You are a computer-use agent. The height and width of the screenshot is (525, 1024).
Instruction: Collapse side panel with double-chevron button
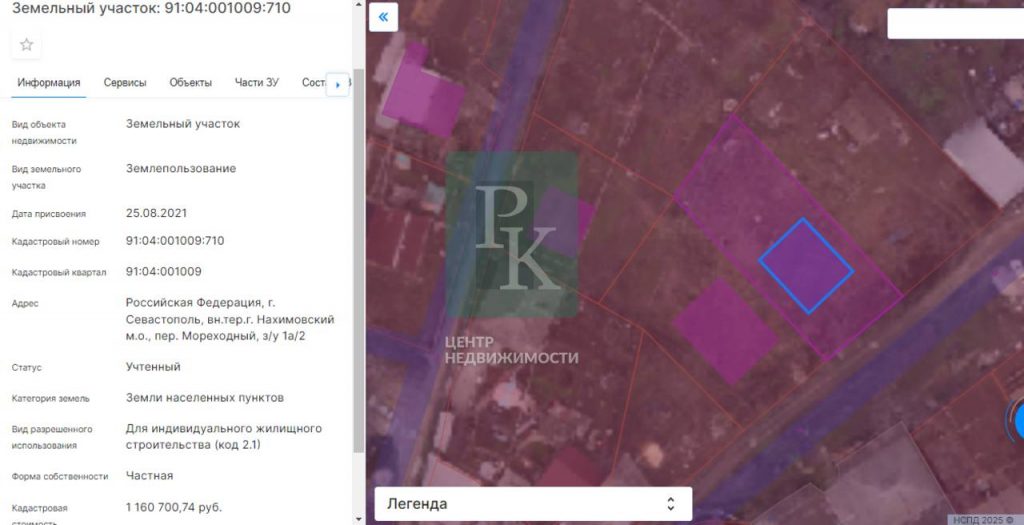(383, 17)
